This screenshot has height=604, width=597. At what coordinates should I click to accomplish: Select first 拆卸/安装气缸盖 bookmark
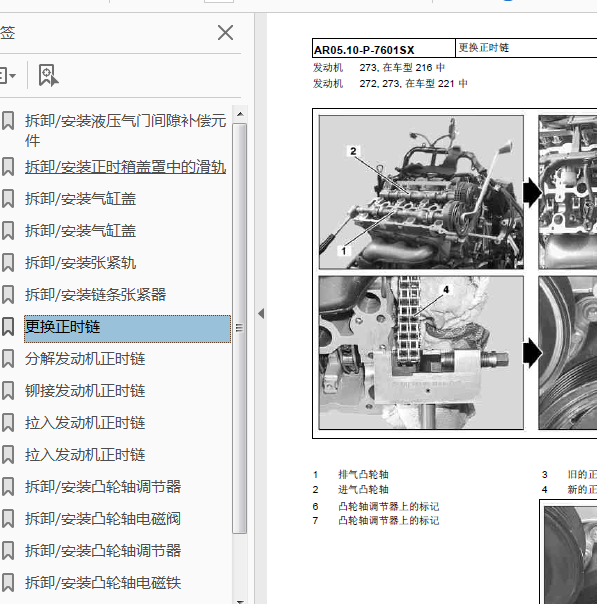pos(80,199)
